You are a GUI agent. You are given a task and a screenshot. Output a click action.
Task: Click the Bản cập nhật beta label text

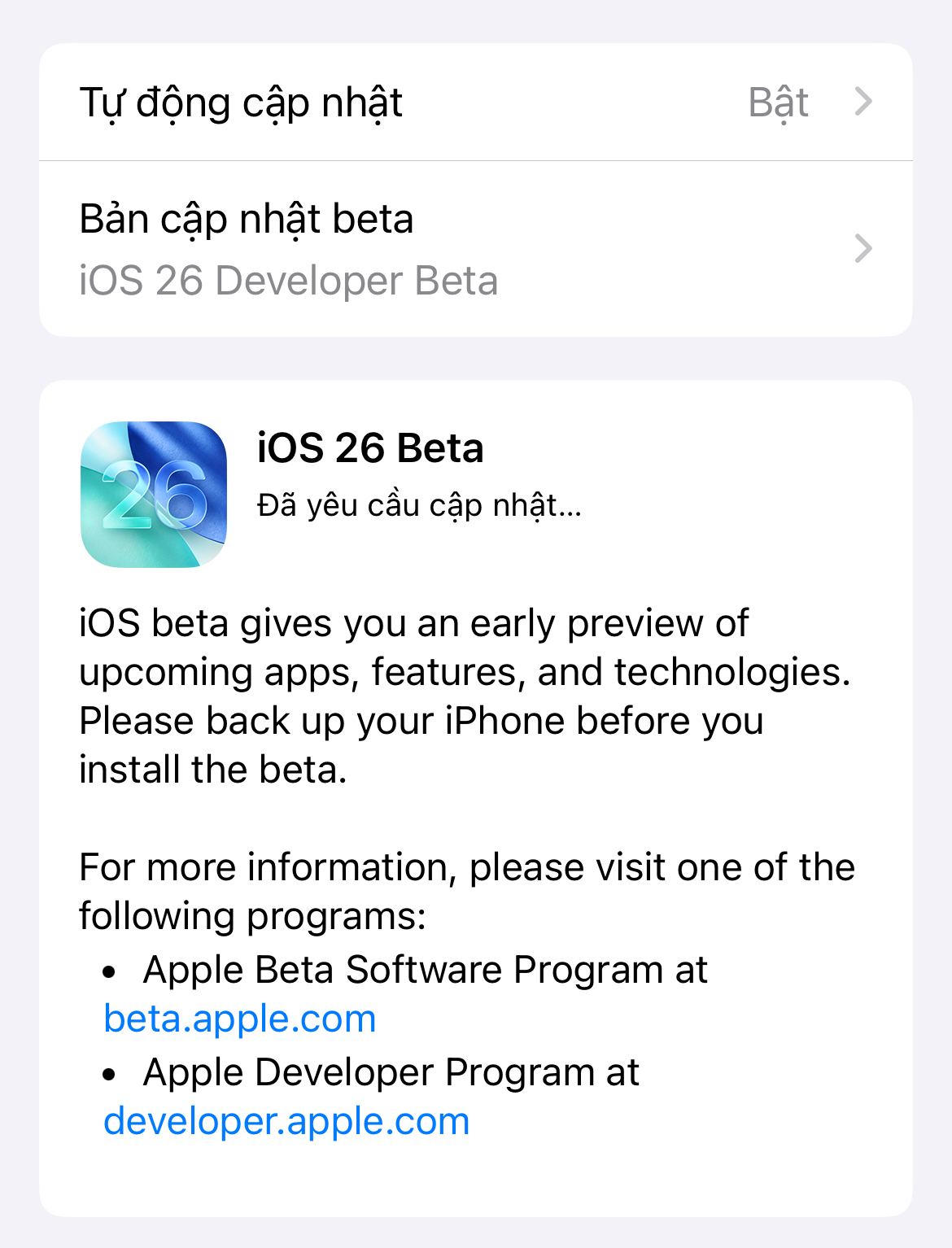click(247, 219)
